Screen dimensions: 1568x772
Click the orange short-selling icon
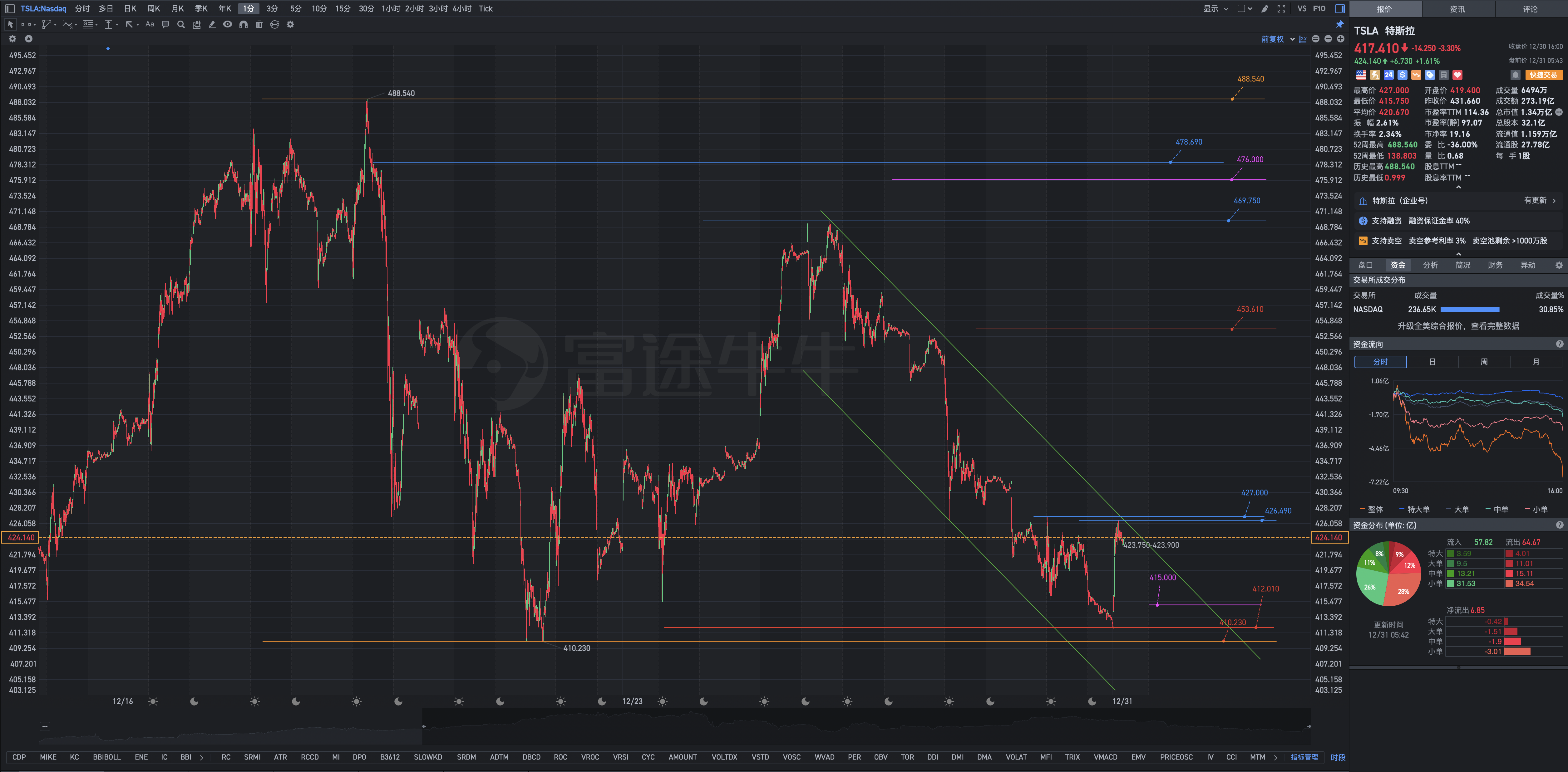(x=1417, y=75)
